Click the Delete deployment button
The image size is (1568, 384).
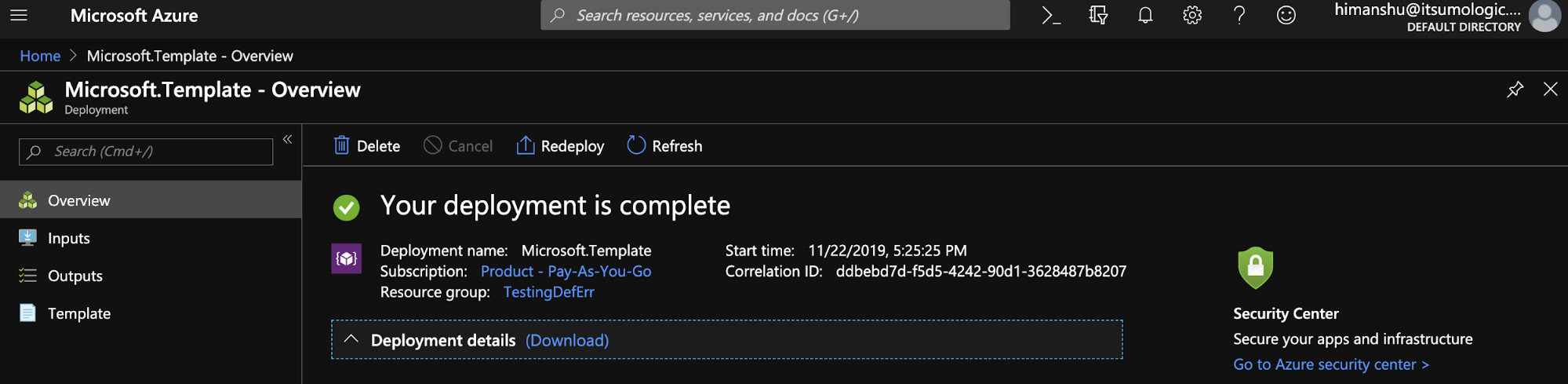(x=367, y=146)
